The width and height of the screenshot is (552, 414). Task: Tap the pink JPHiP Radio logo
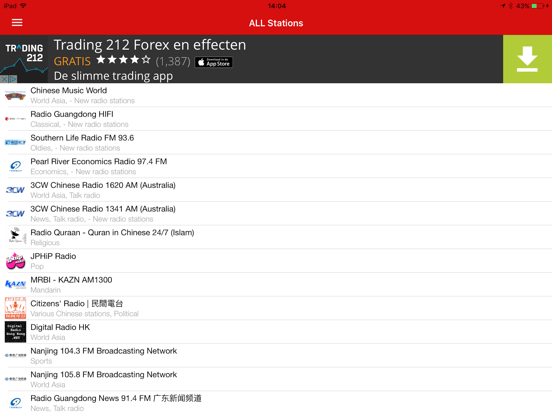tap(15, 261)
